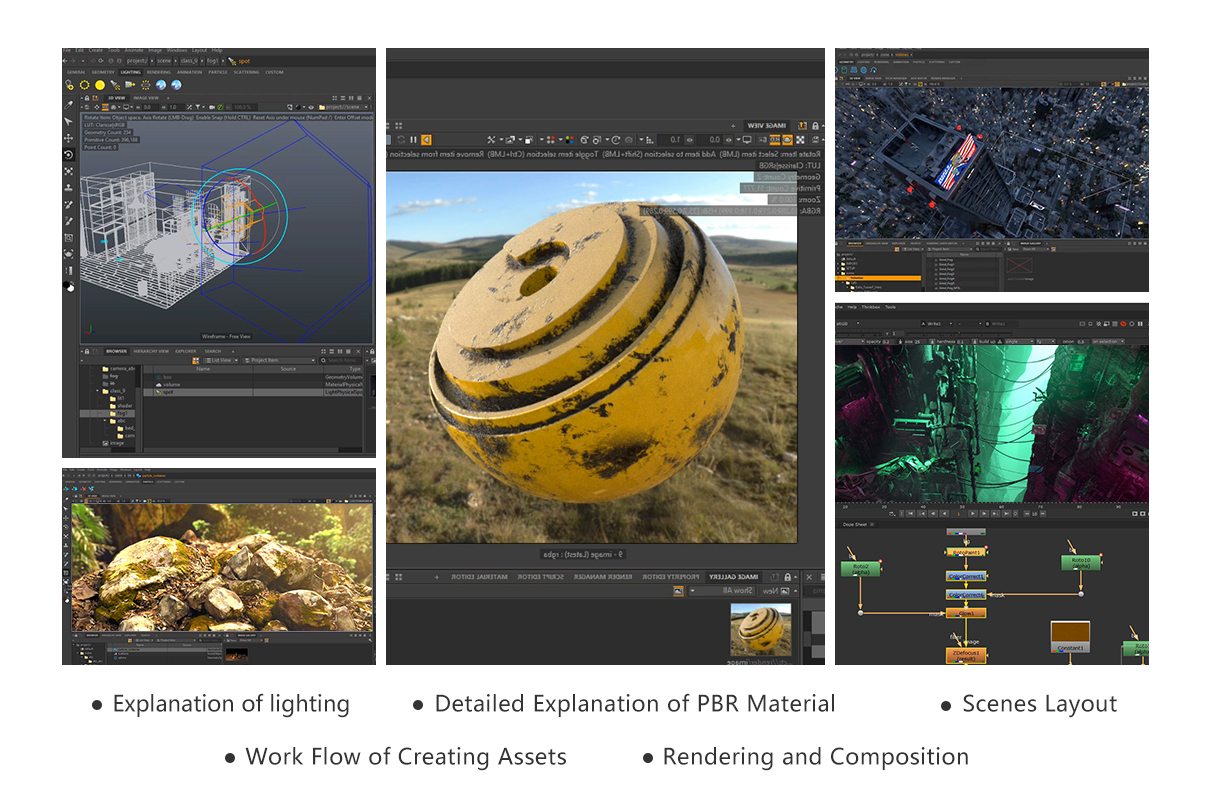Image resolution: width=1210 pixels, height=800 pixels.
Task: Select the translate (cross arrows) tool
Action: [x=68, y=138]
